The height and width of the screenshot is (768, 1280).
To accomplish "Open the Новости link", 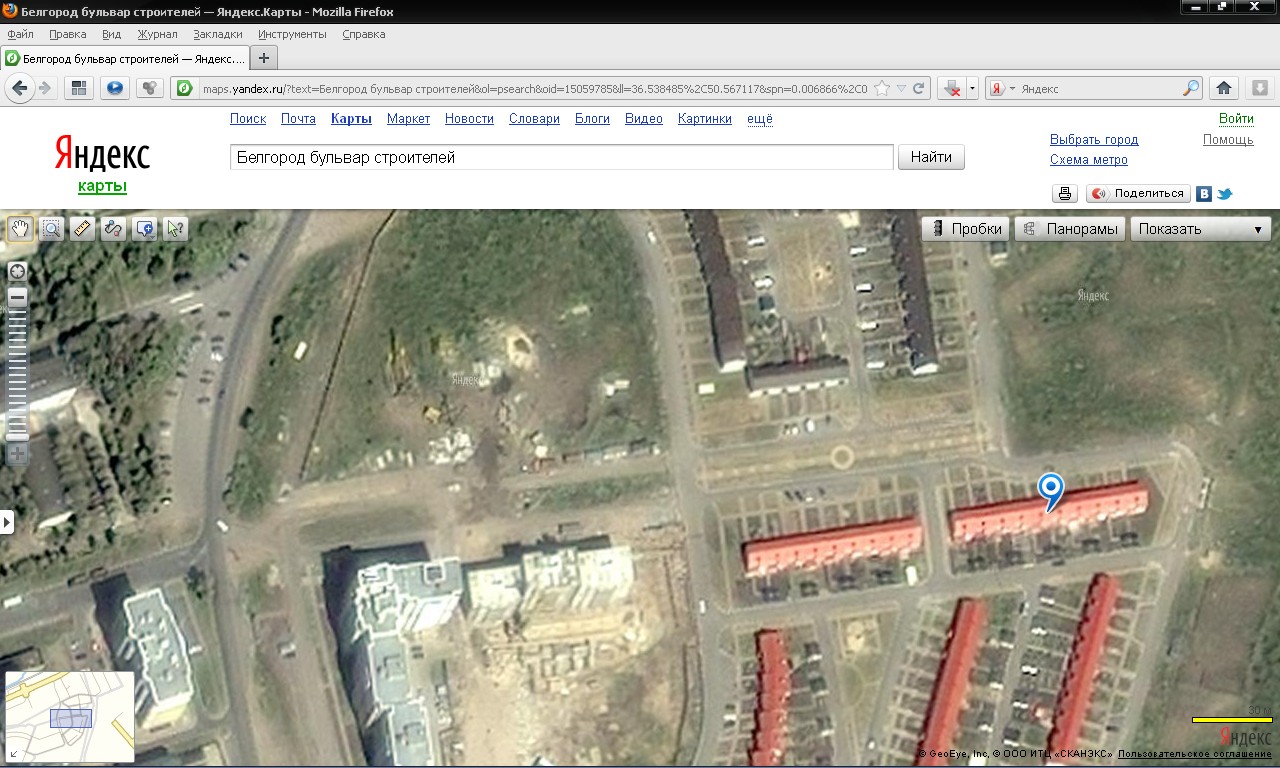I will click(469, 118).
